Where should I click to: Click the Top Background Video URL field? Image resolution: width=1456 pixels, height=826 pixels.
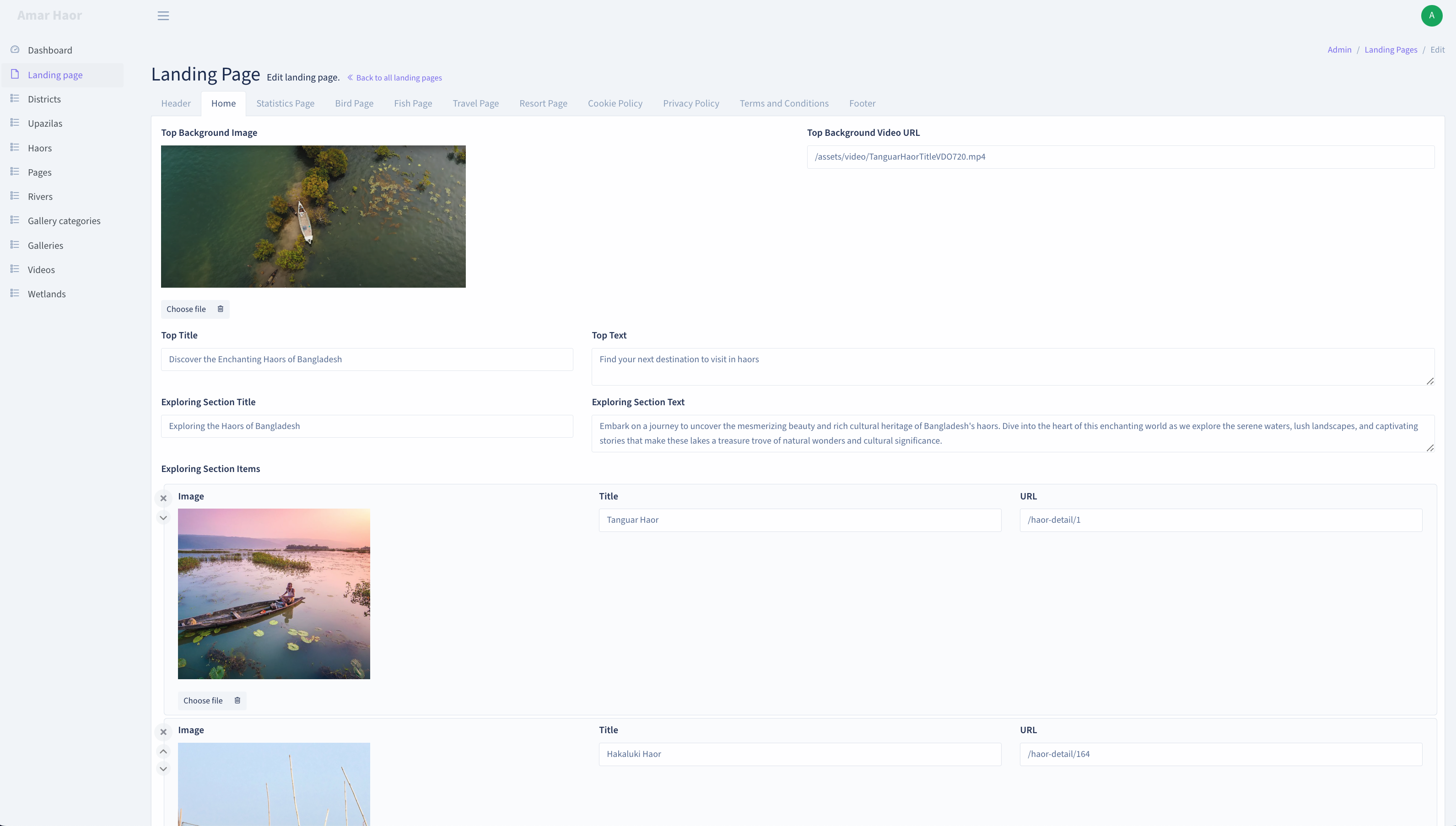pos(1120,156)
